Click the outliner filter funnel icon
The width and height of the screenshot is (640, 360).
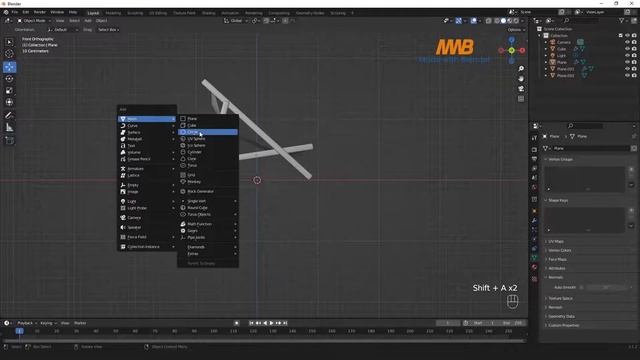tap(621, 20)
